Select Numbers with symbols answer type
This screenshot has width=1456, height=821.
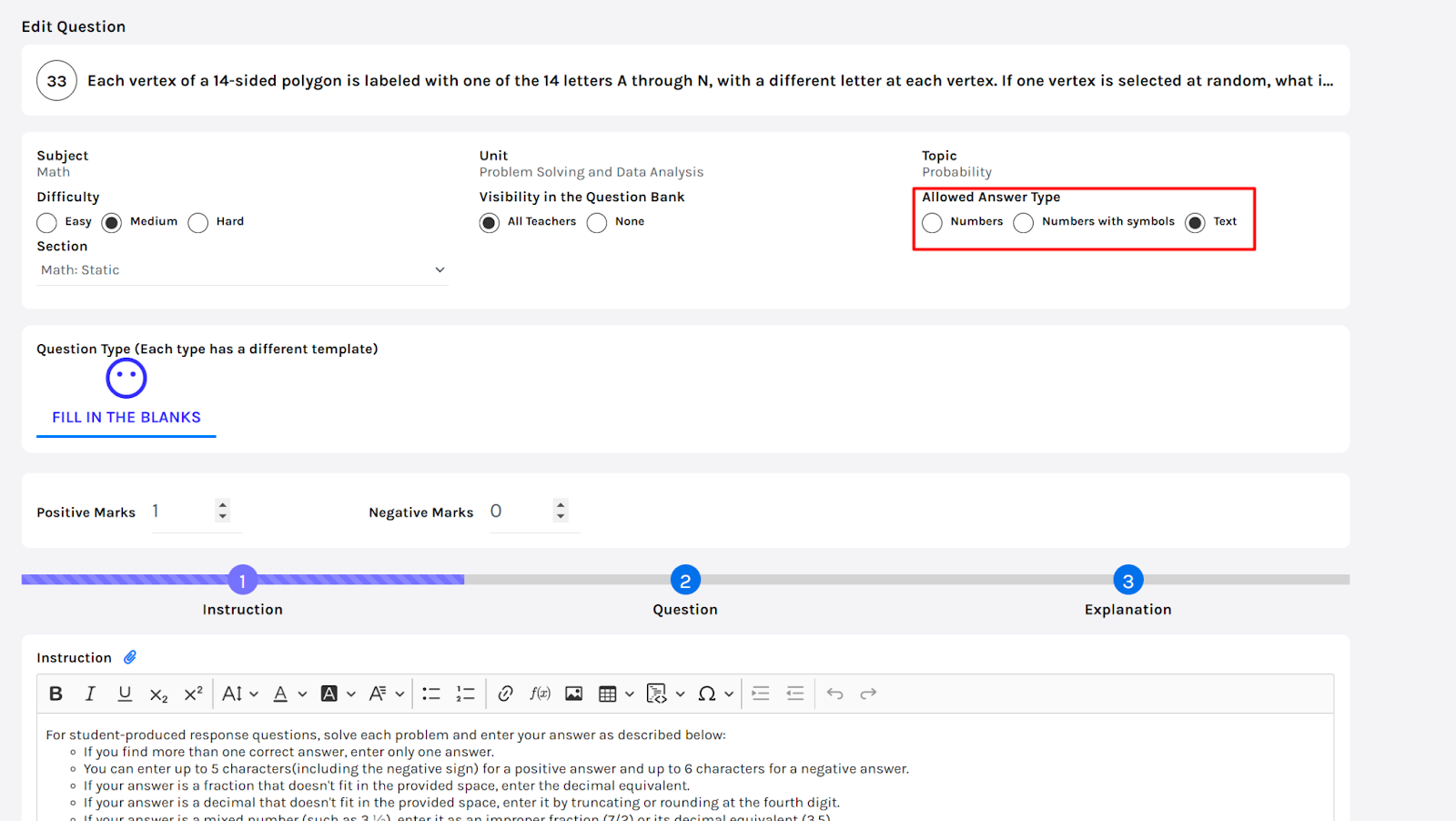point(1024,223)
